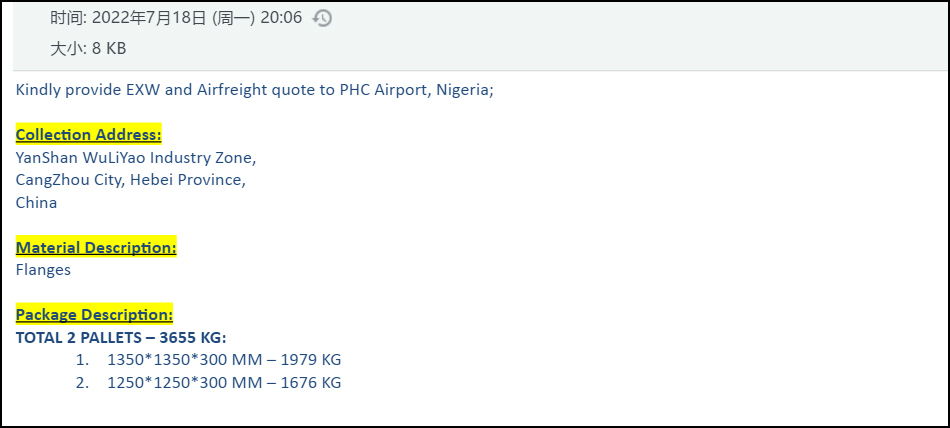
Task: Click the 'YanShan WuLiYao Industry Zone' line
Action: [x=136, y=158]
